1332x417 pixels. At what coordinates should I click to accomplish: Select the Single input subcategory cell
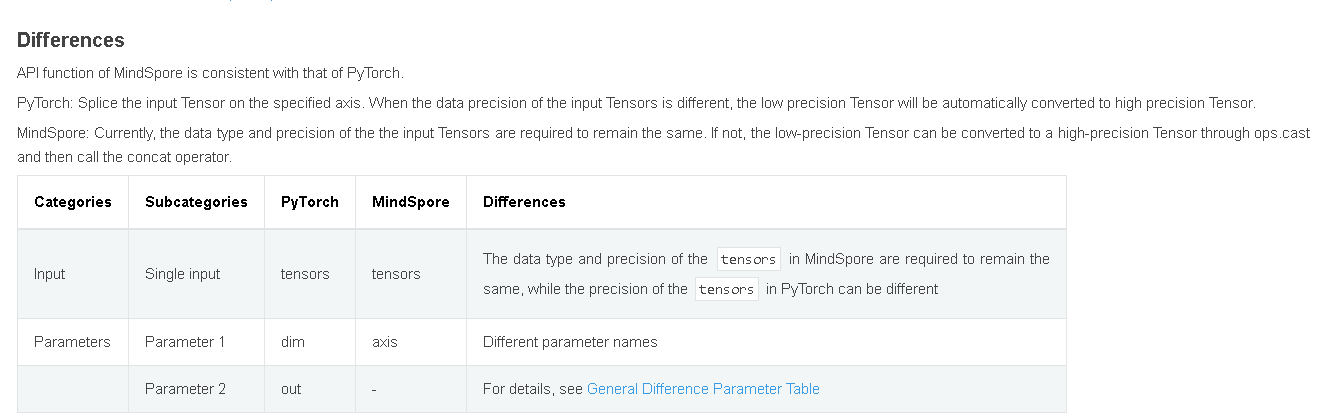pyautogui.click(x=182, y=274)
